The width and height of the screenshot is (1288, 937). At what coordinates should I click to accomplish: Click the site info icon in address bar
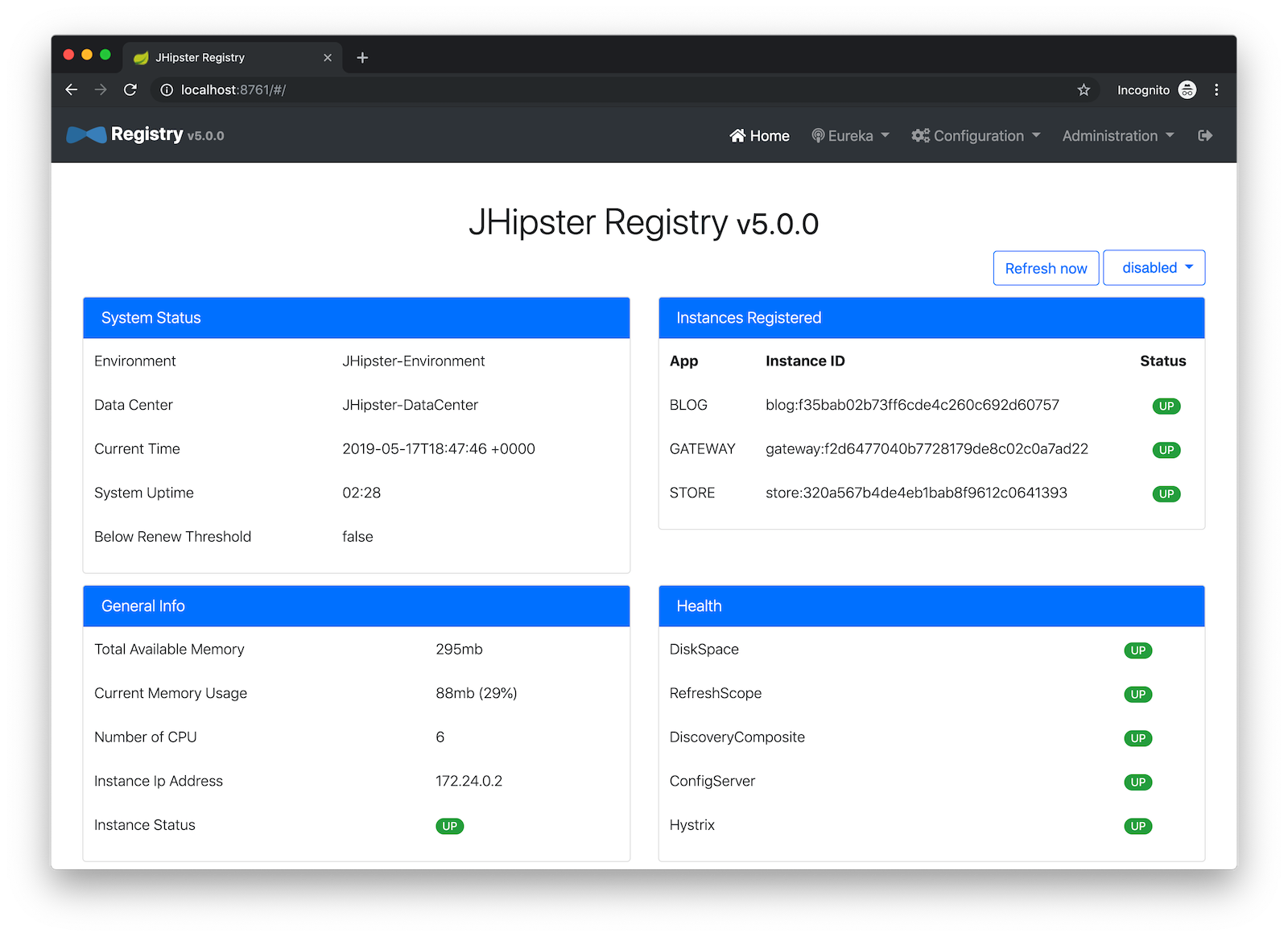(x=167, y=90)
